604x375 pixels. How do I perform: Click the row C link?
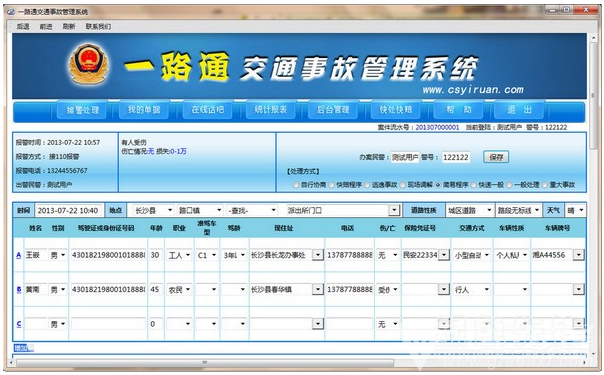coord(18,324)
